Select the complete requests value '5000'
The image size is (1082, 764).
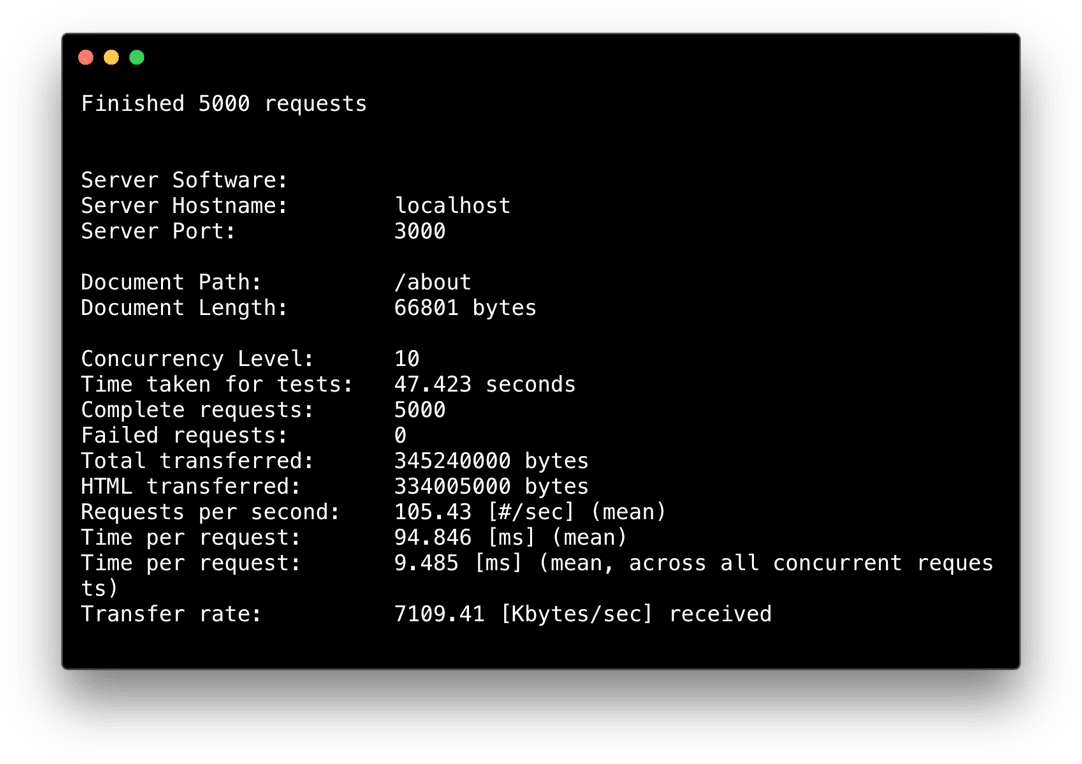click(x=420, y=410)
